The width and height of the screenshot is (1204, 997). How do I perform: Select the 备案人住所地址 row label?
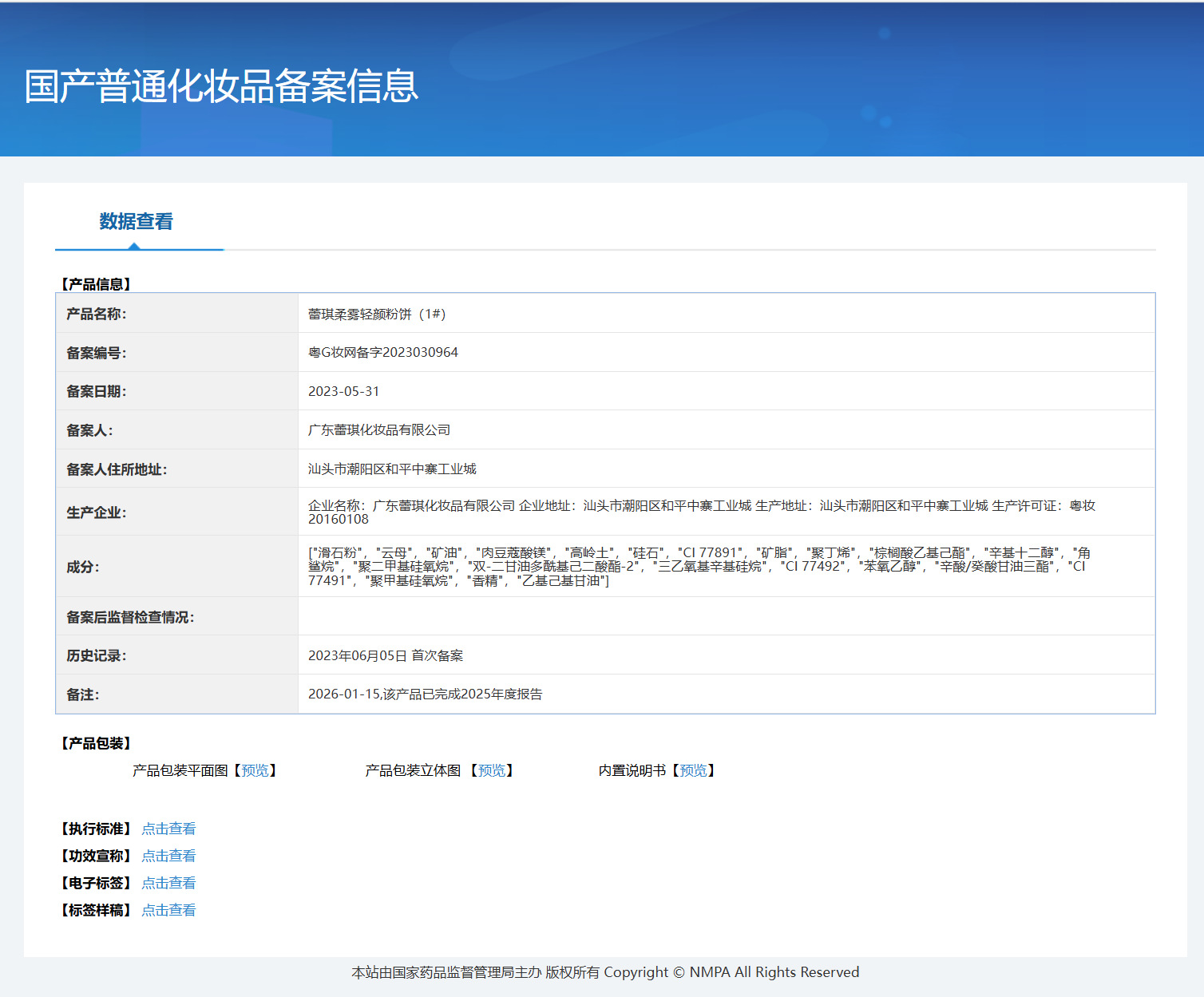coord(117,469)
